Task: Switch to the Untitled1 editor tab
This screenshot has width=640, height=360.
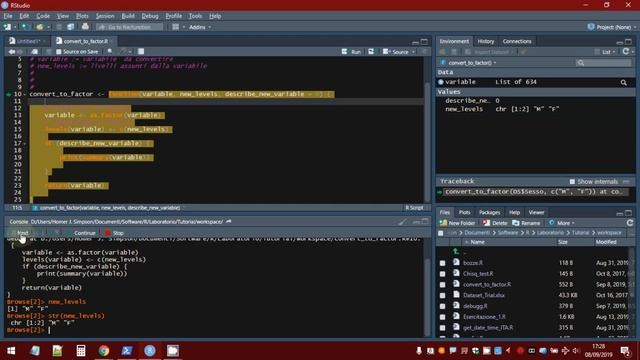Action: pyautogui.click(x=28, y=41)
